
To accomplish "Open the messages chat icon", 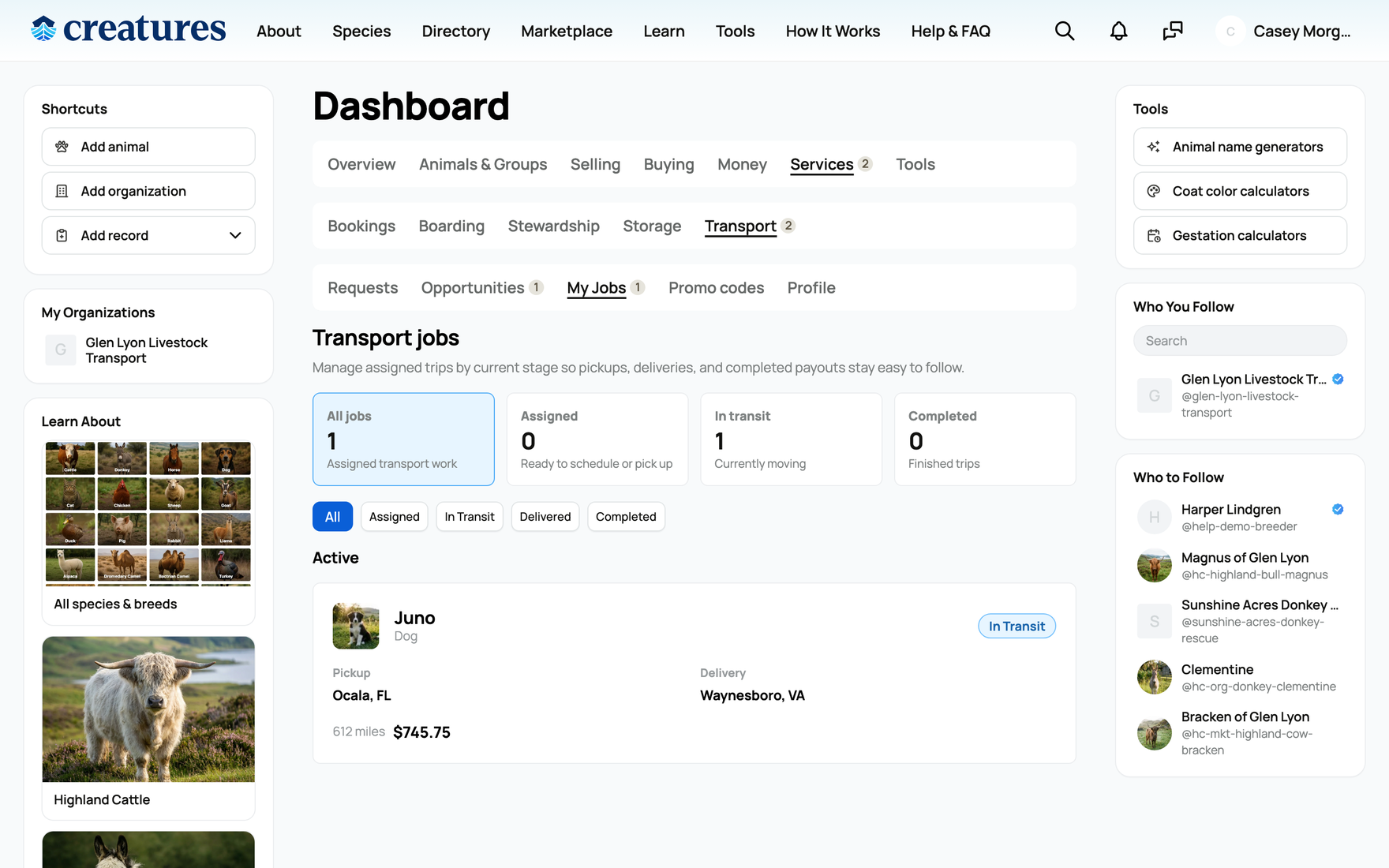I will pos(1173,31).
